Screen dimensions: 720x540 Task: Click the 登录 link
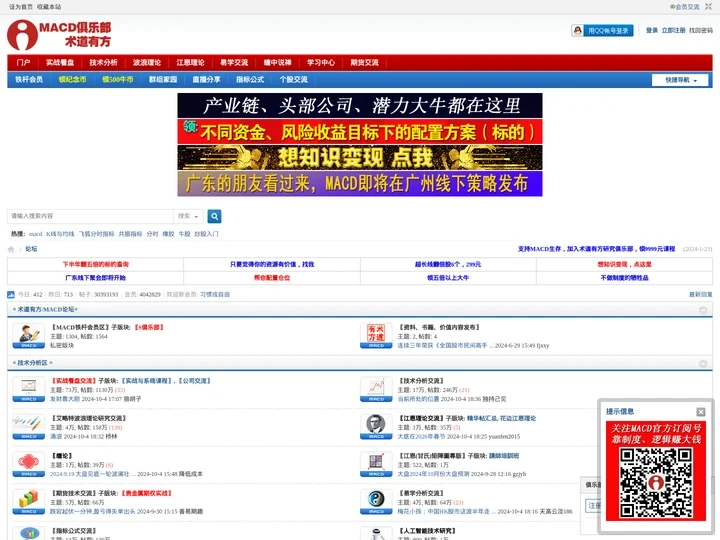652,30
